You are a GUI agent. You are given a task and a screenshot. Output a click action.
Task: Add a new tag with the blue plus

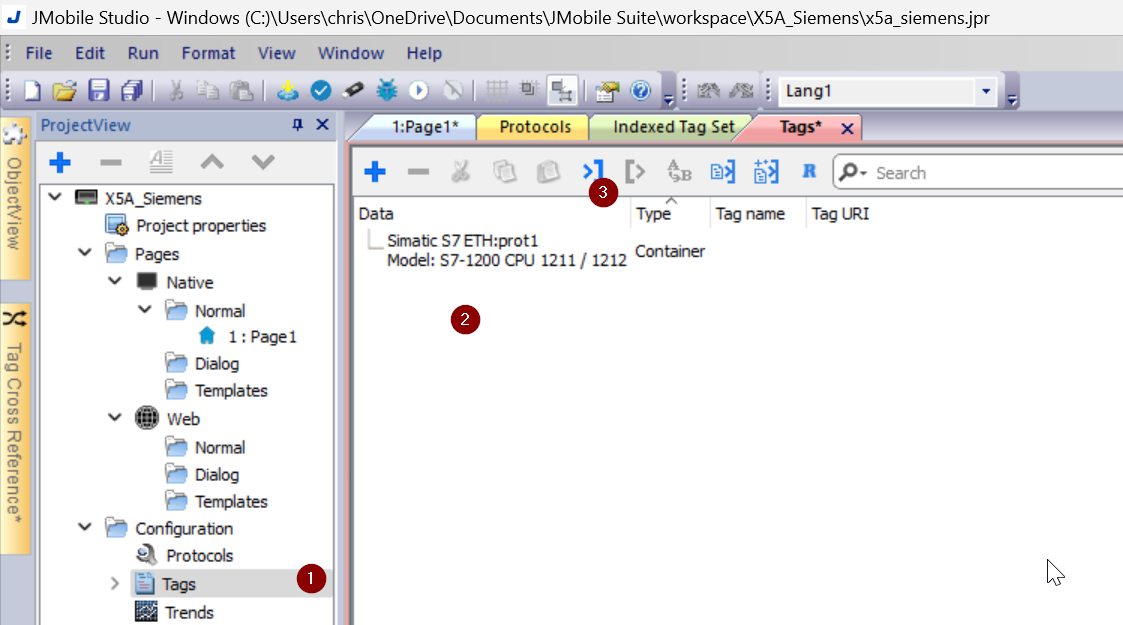375,172
